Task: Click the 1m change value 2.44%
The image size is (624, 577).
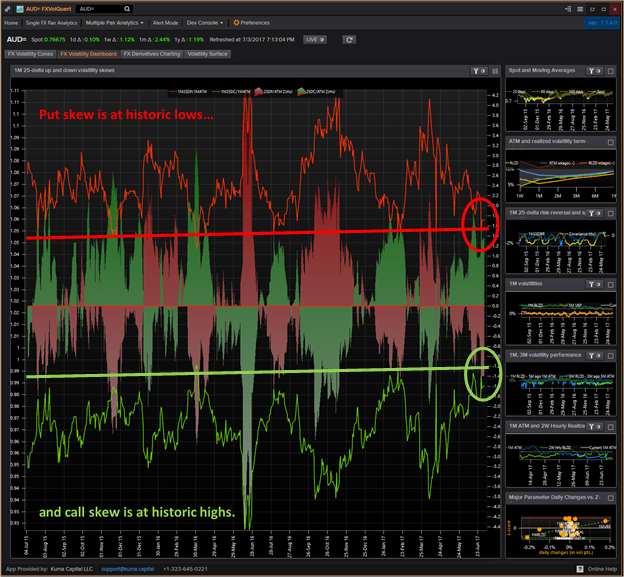Action: [162, 39]
